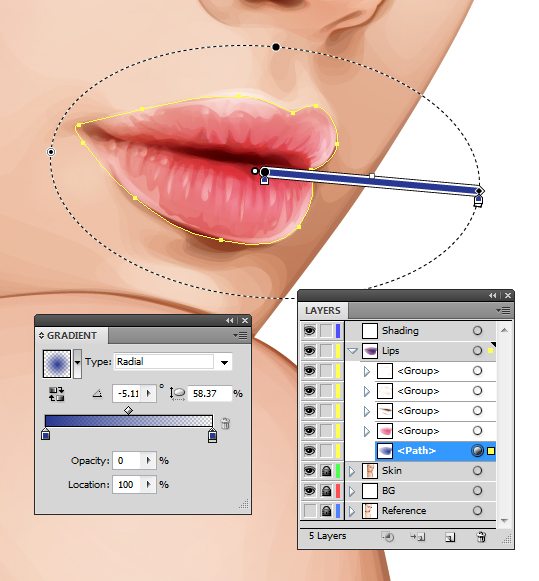Hide the Shading layer via eye icon

(310, 331)
